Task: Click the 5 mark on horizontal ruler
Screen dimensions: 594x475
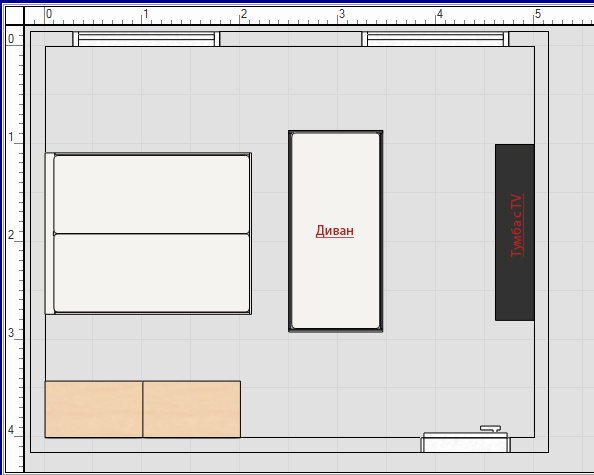Action: coord(538,14)
